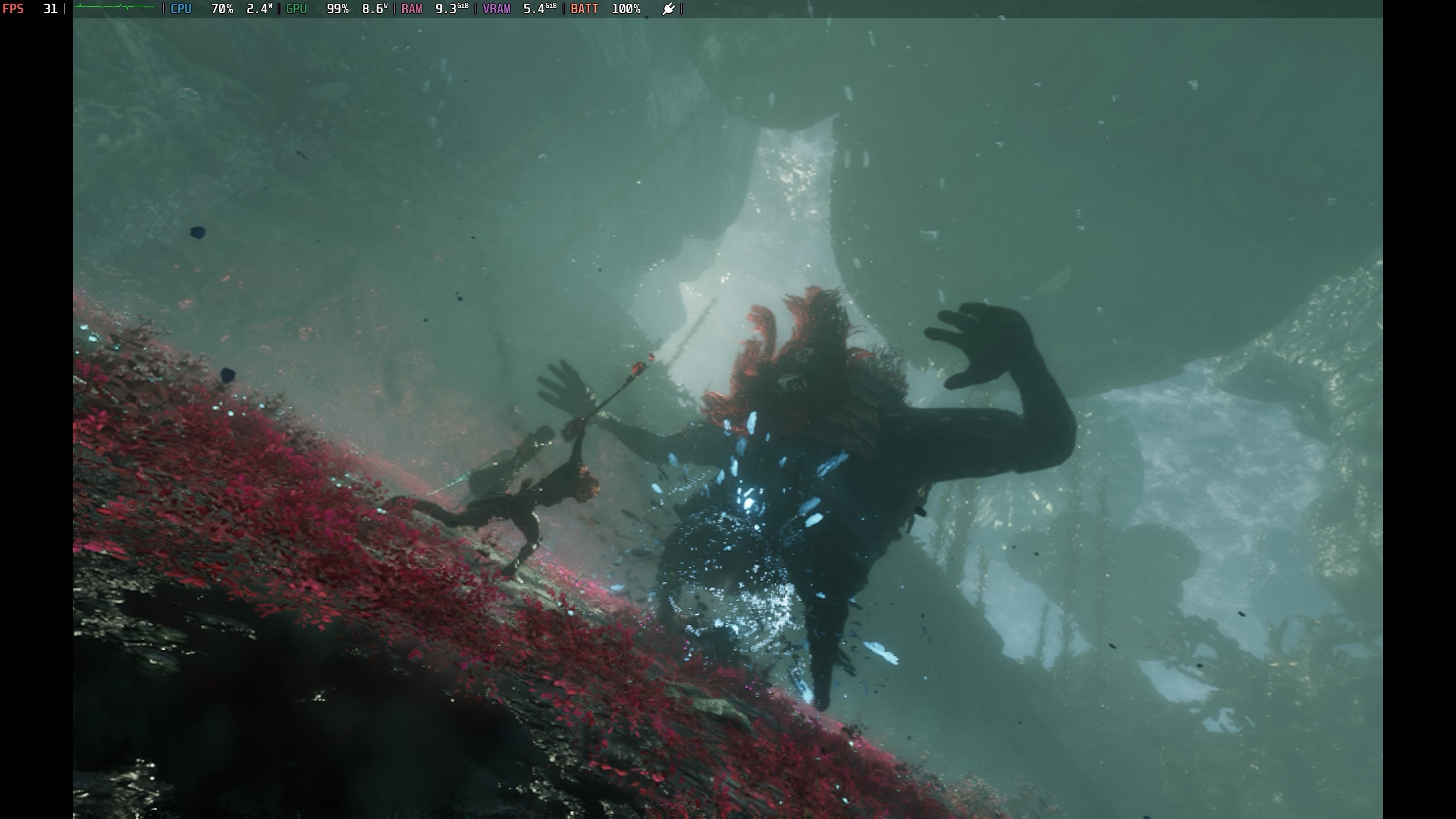Click the FPS label in the overlay
Viewport: 1456px width, 819px height.
[x=13, y=9]
